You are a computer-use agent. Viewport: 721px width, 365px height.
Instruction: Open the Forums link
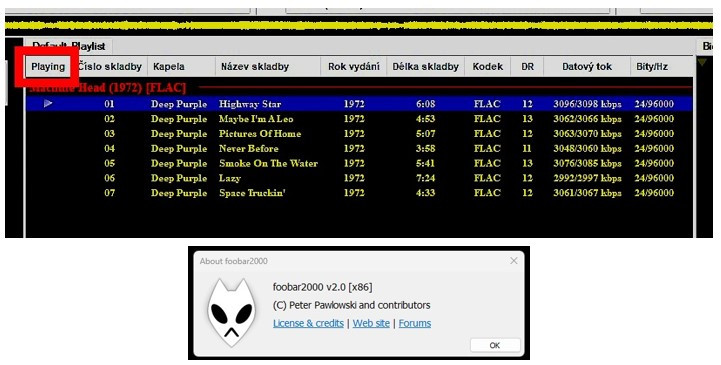[415, 323]
